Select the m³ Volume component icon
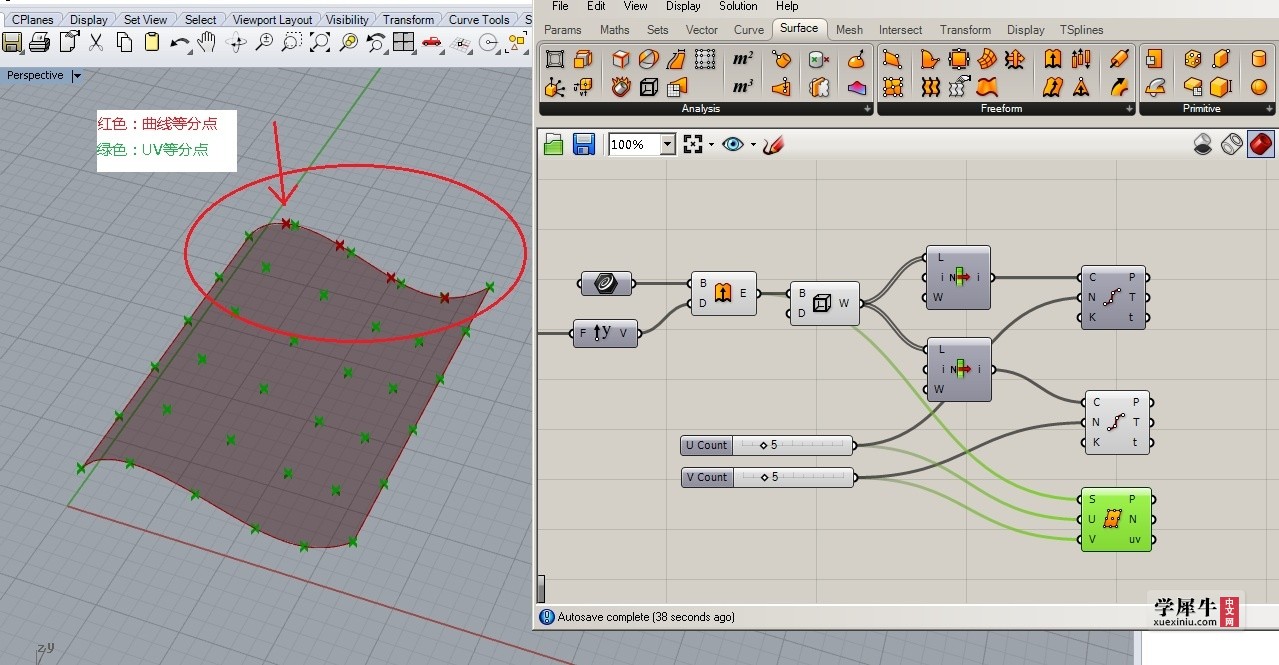 (x=743, y=87)
